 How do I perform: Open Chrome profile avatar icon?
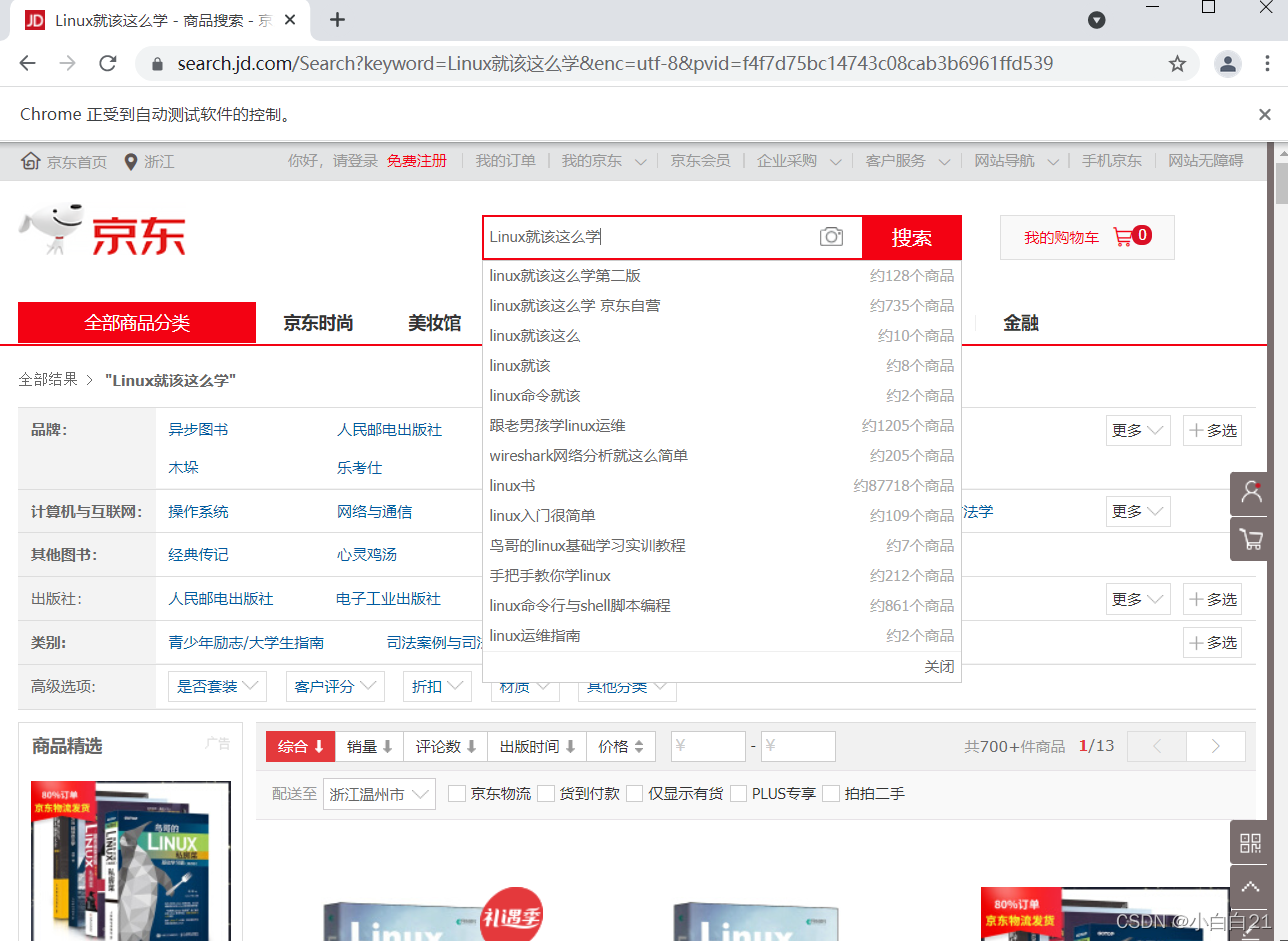[1227, 64]
